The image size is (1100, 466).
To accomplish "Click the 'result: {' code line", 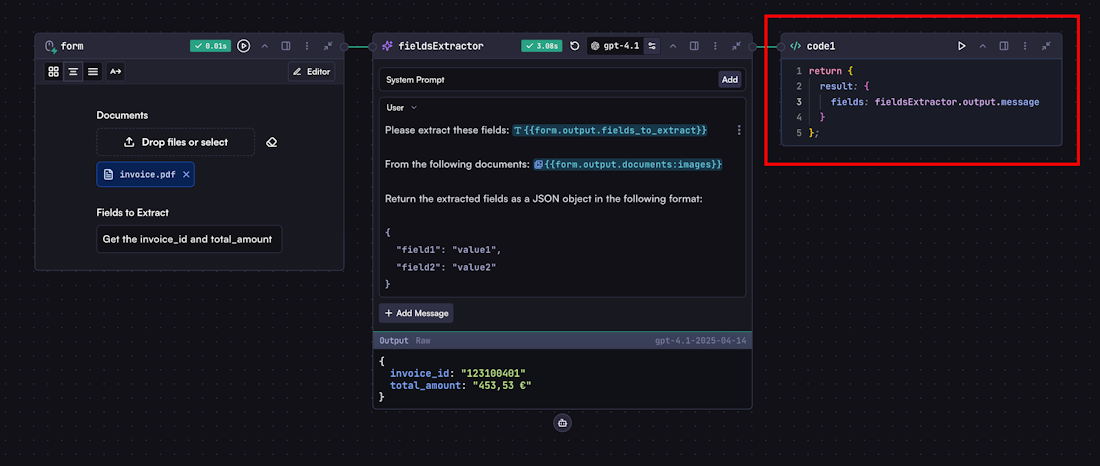I will coord(845,86).
